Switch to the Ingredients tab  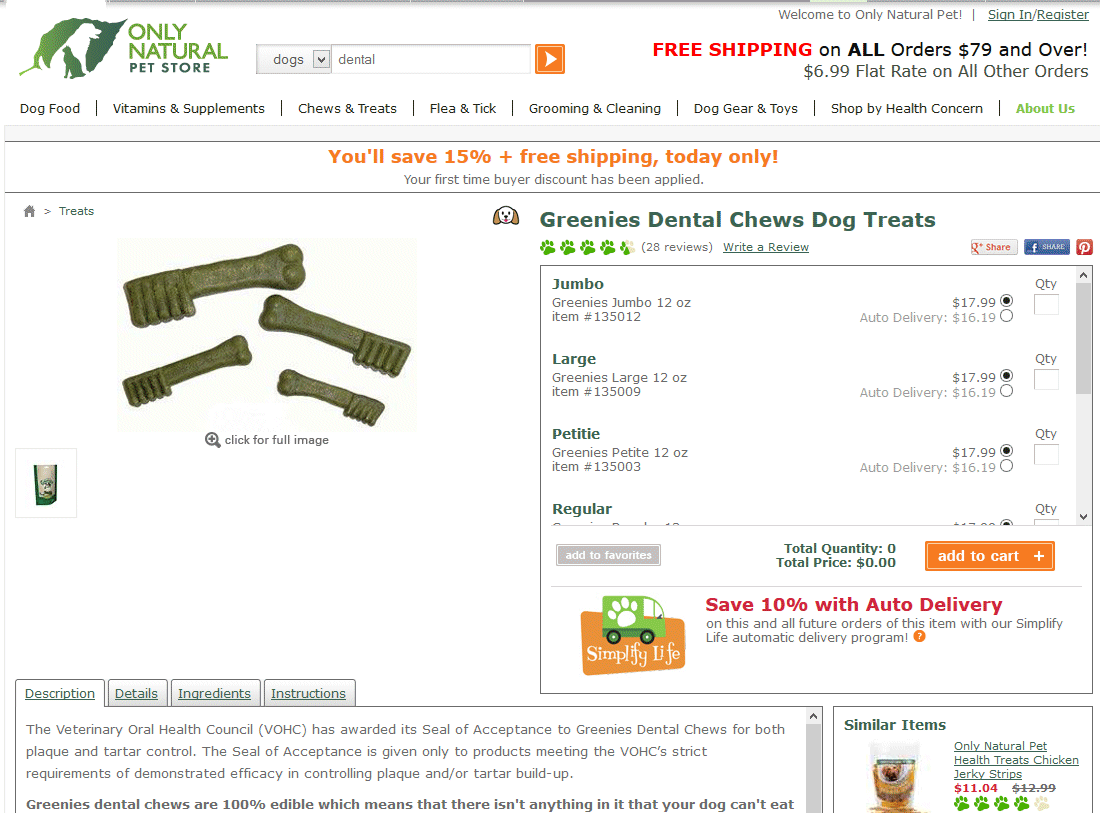215,693
